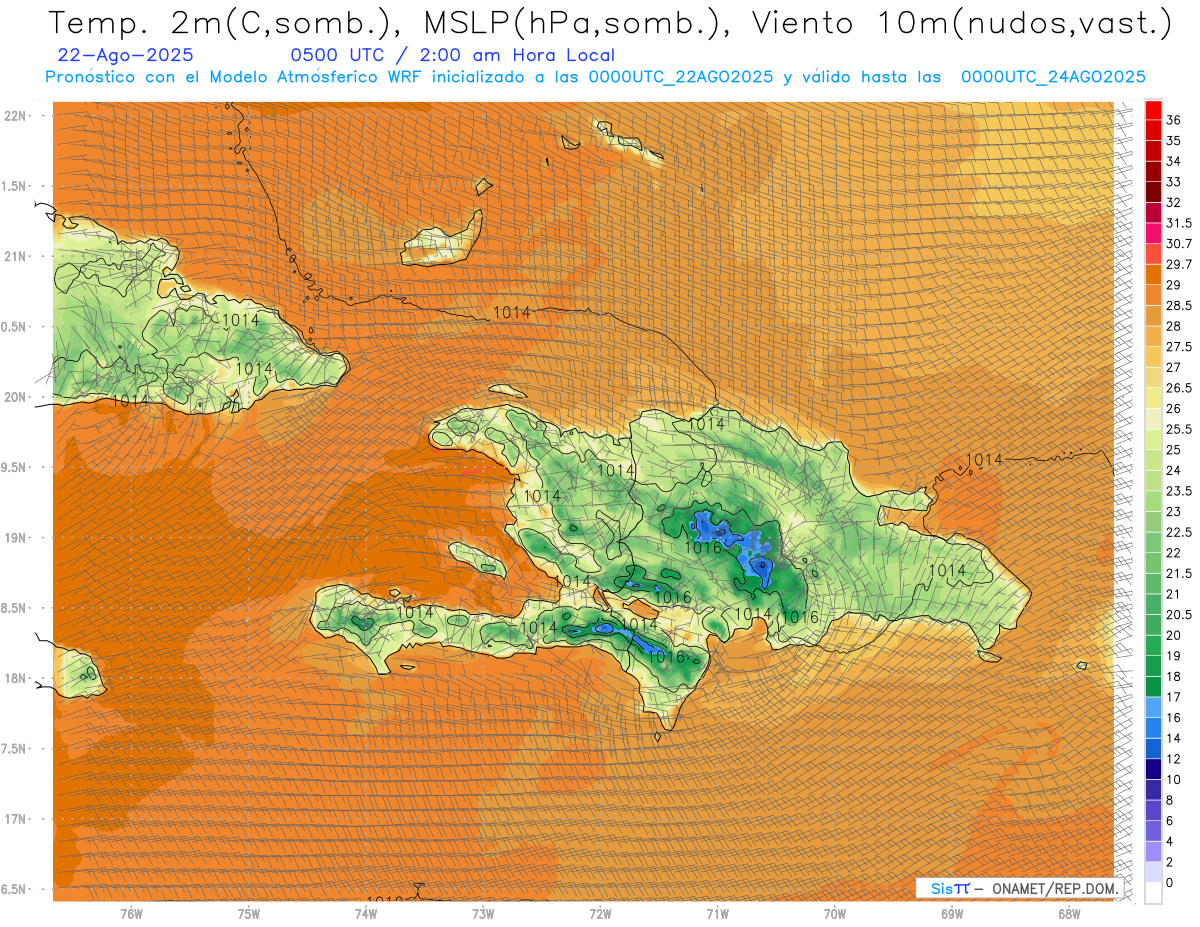Viewport: 1200px width, 927px height.
Task: Select longitude axis label '70W'
Action: tap(835, 914)
